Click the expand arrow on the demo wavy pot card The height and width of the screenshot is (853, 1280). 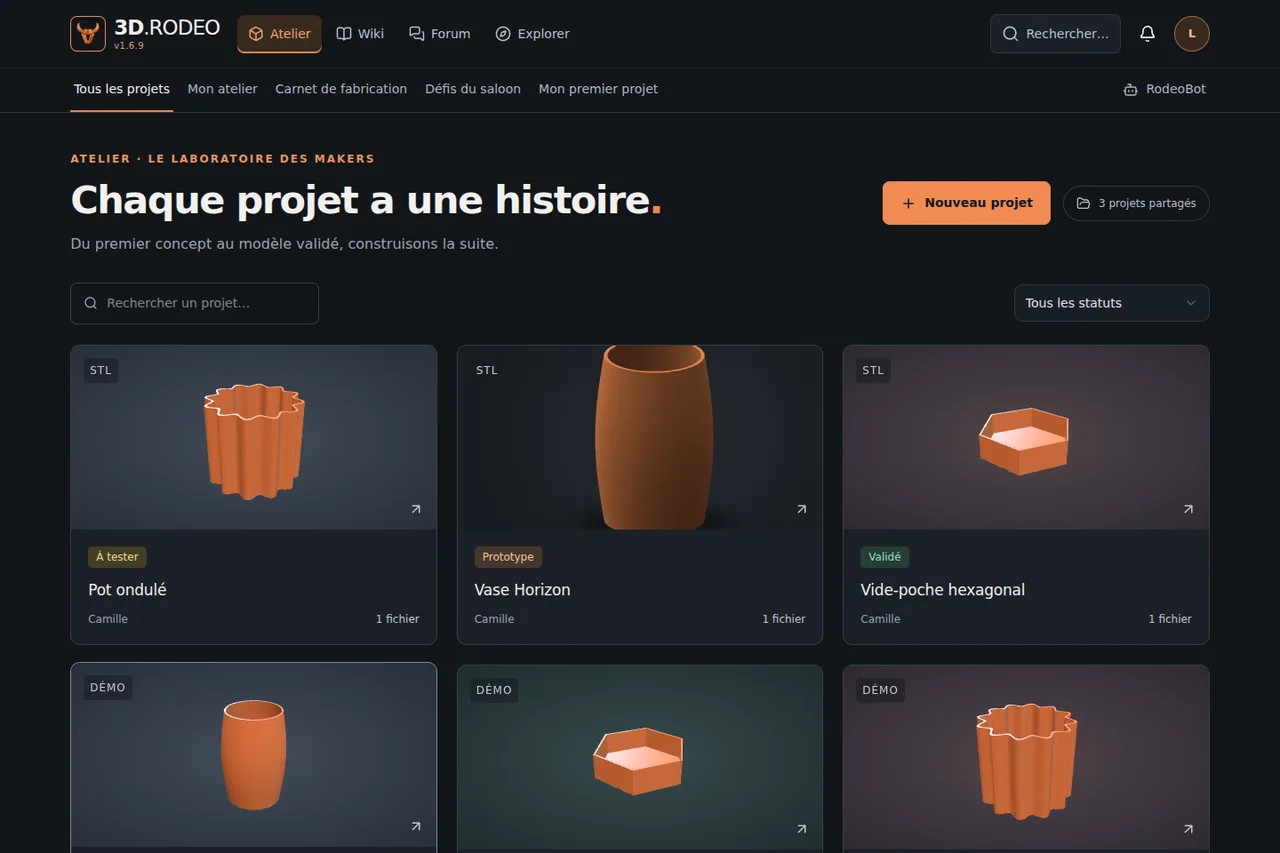click(x=1188, y=829)
